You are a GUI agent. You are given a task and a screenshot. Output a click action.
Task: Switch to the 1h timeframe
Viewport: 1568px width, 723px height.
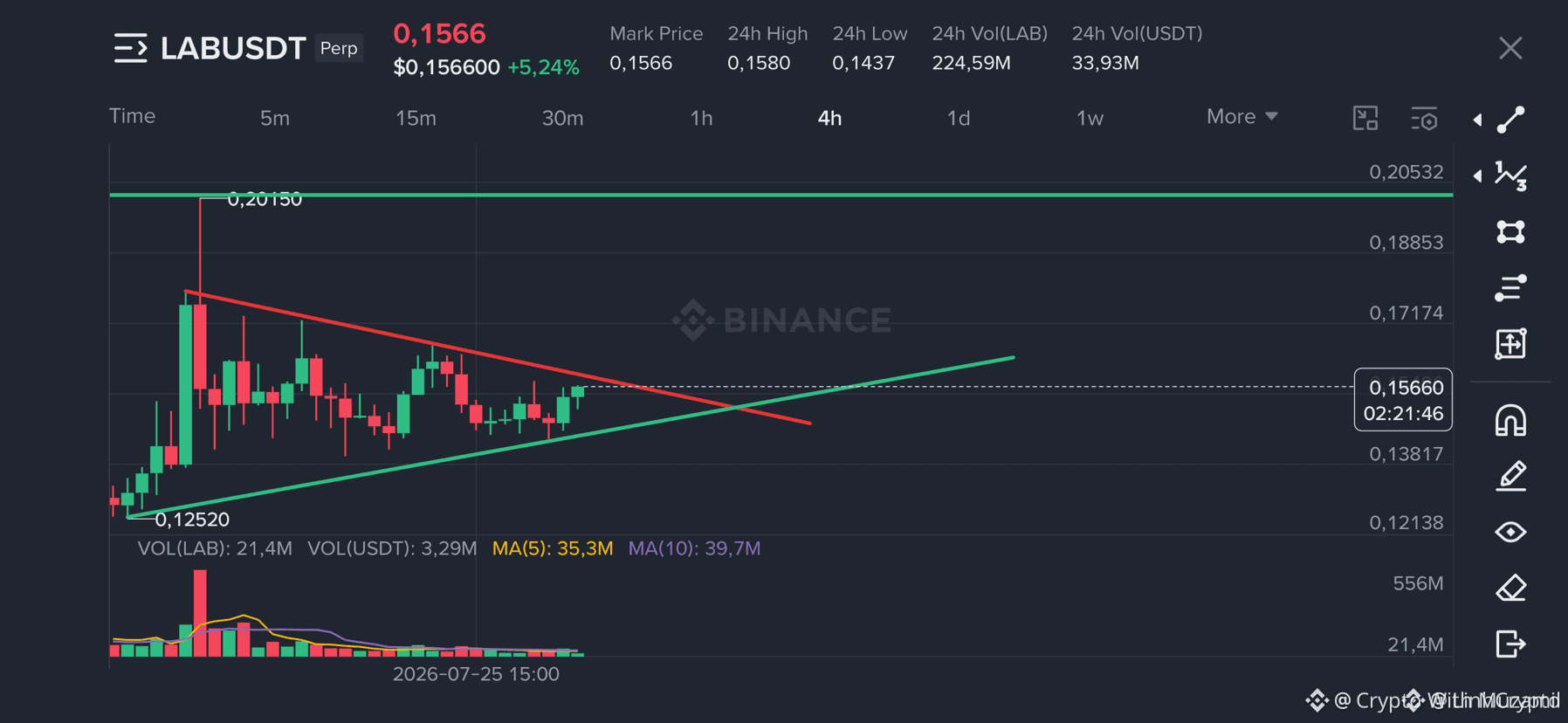pyautogui.click(x=701, y=118)
